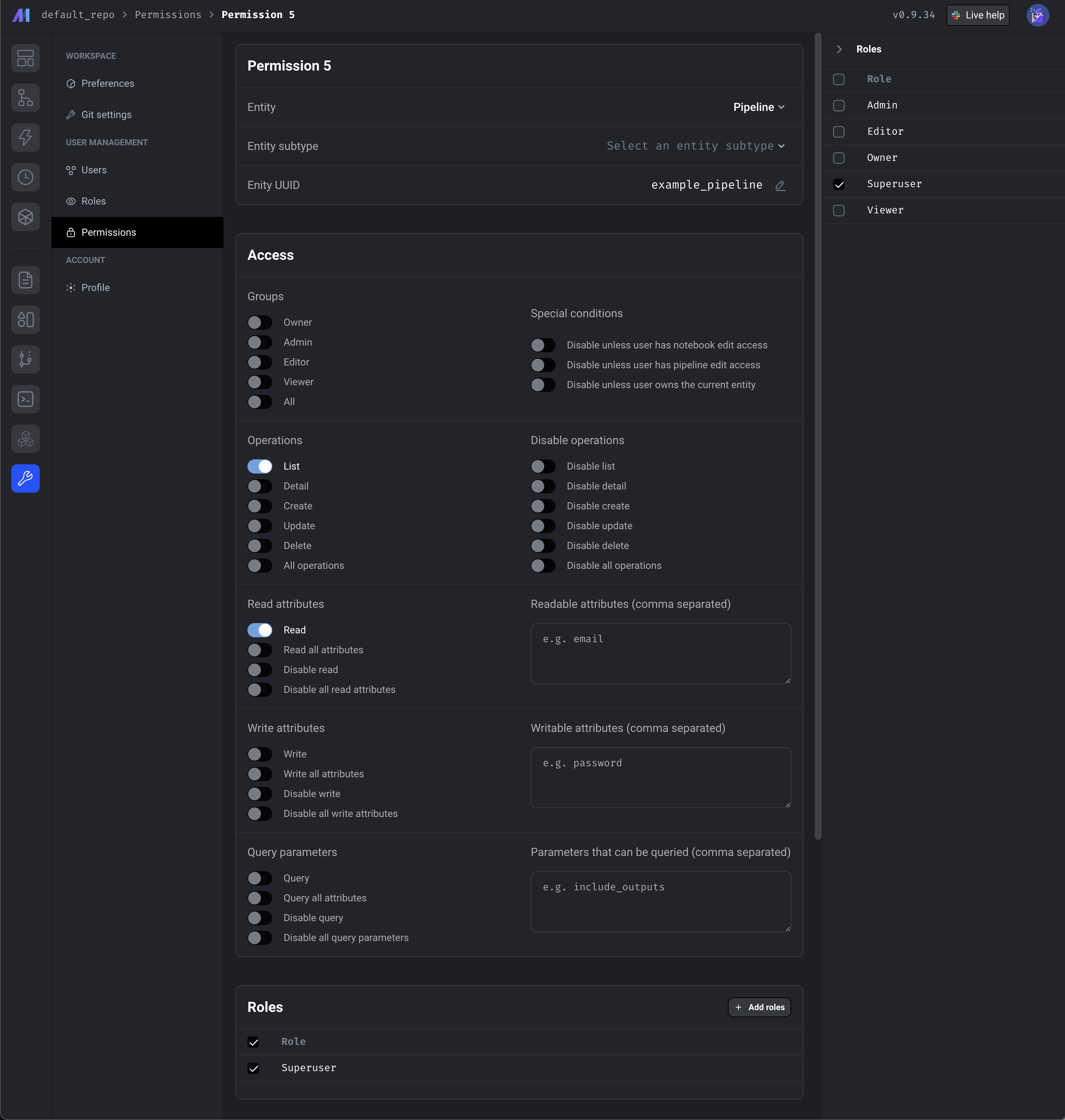This screenshot has height=1120, width=1065.
Task: Check the Role header checkbox in side panel
Action: point(838,79)
